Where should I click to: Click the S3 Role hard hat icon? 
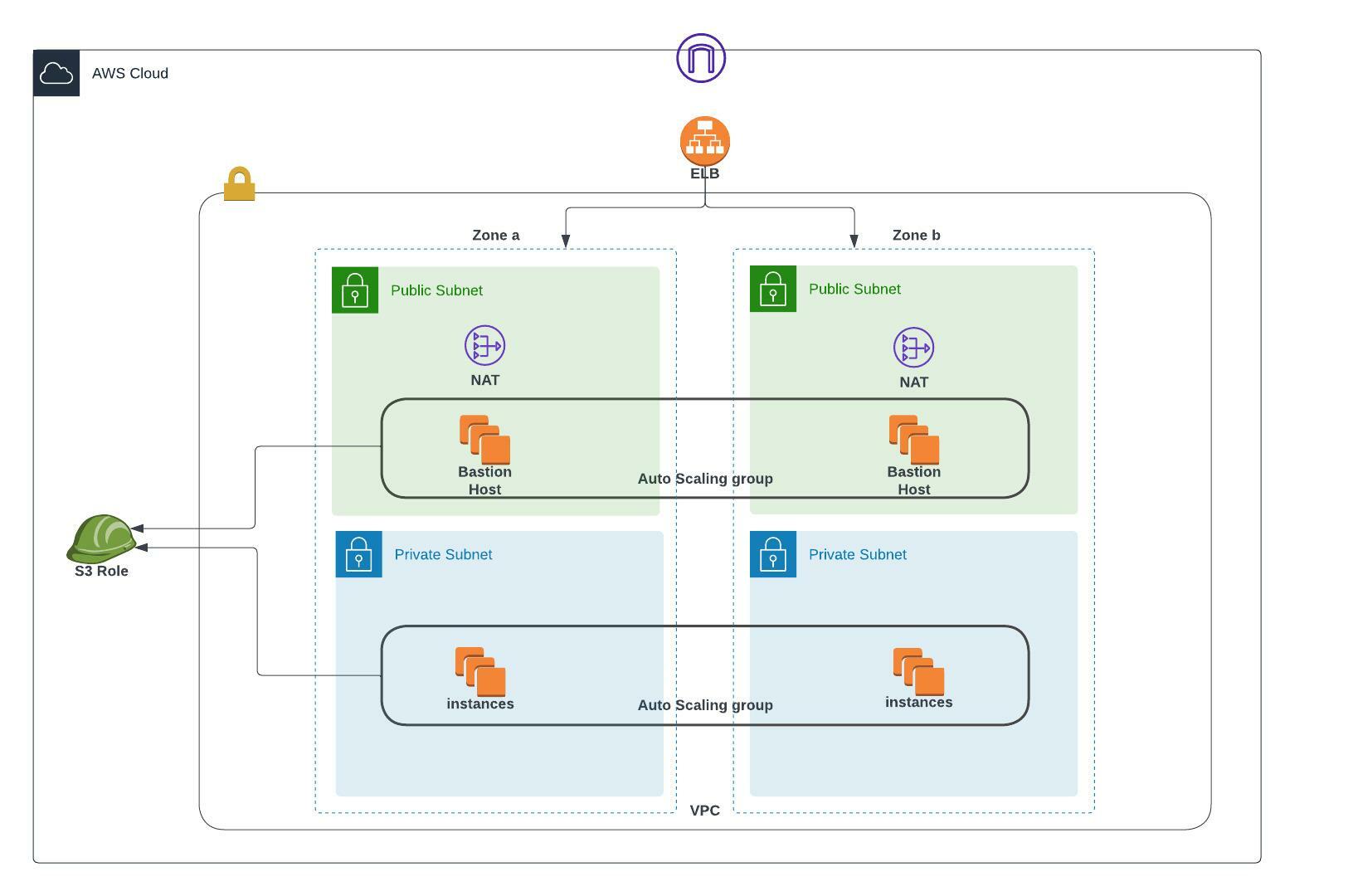pyautogui.click(x=100, y=538)
